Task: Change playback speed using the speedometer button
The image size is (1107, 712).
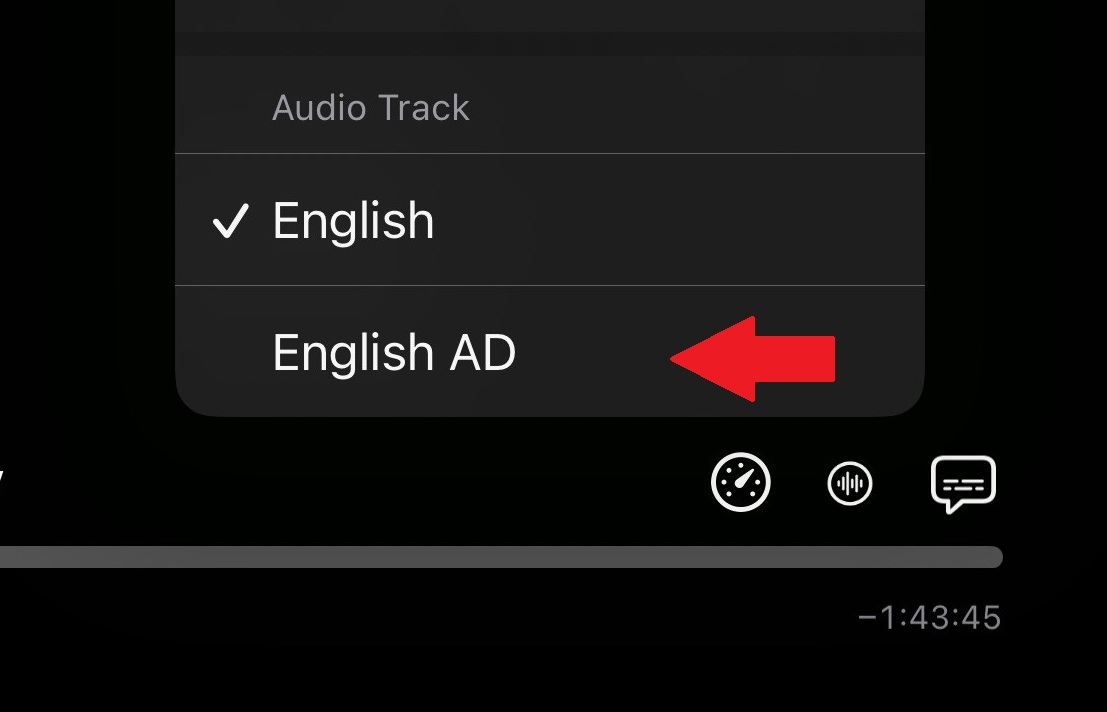Action: coord(741,482)
